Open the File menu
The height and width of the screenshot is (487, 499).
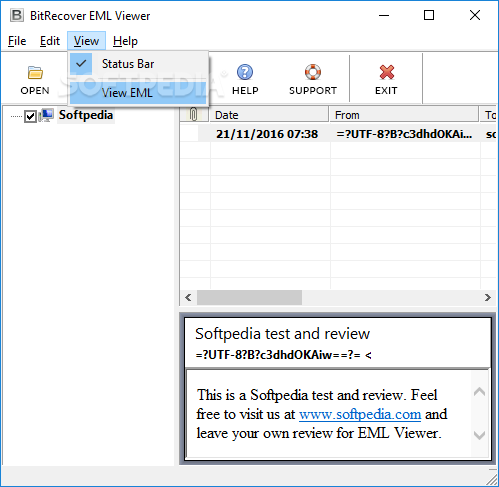[17, 41]
